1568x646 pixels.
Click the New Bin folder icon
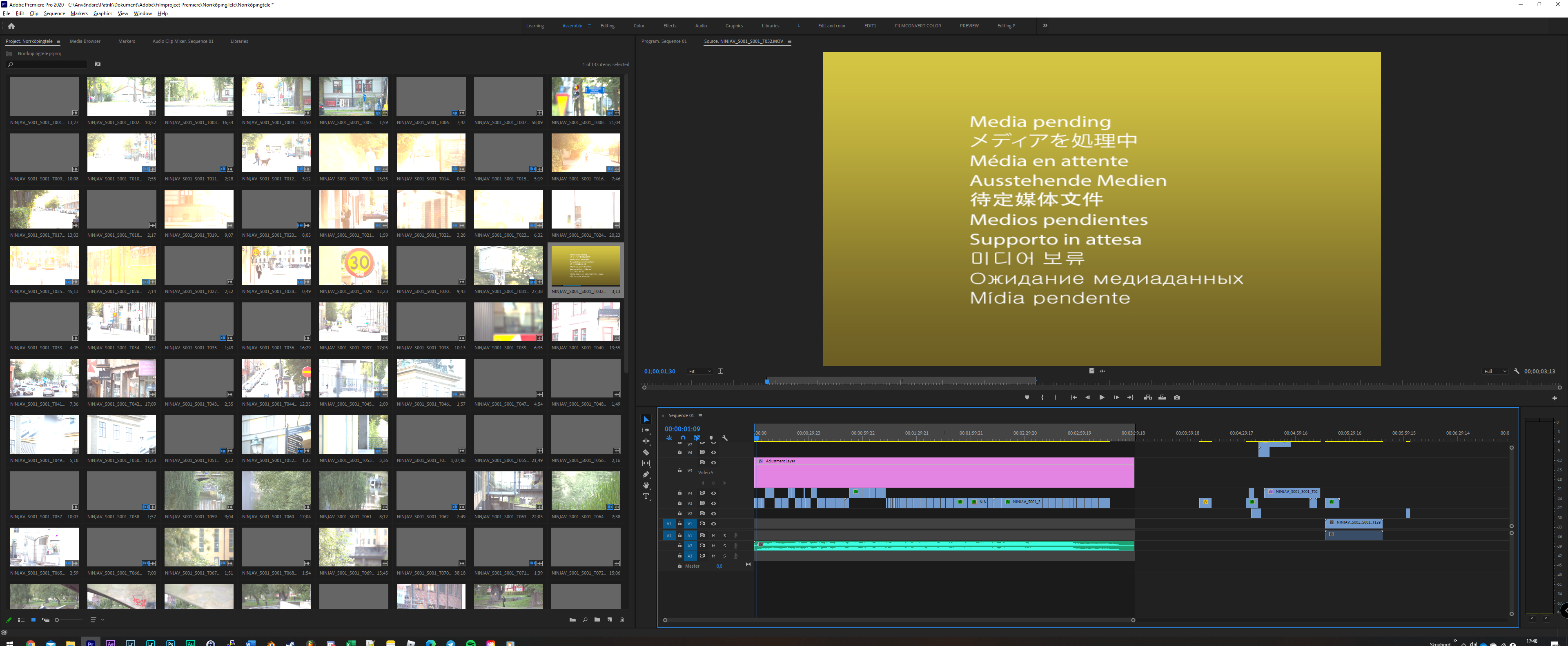point(597,620)
